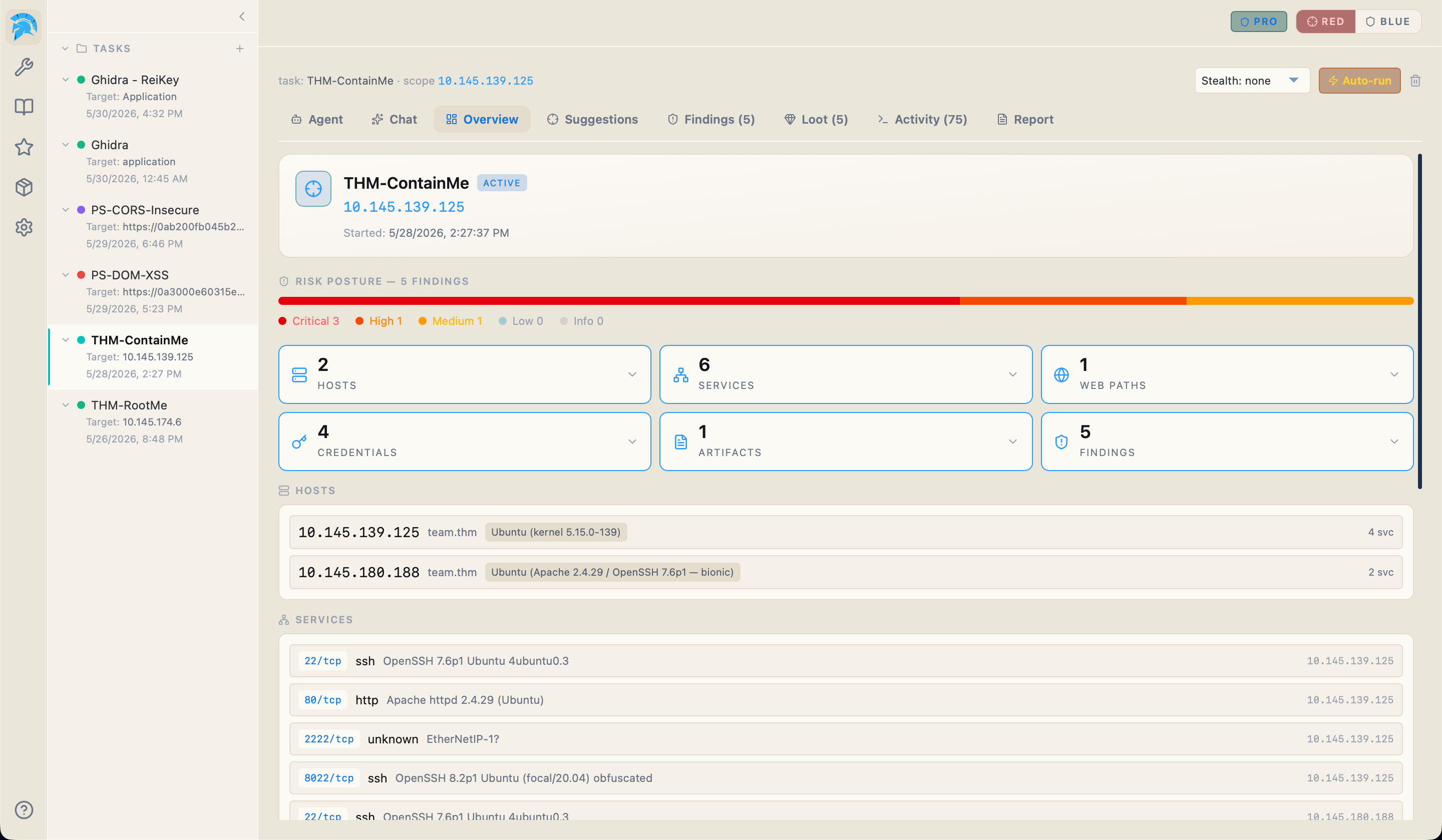Click the Risk Posture shield icon
The width and height of the screenshot is (1442, 840).
coord(284,281)
